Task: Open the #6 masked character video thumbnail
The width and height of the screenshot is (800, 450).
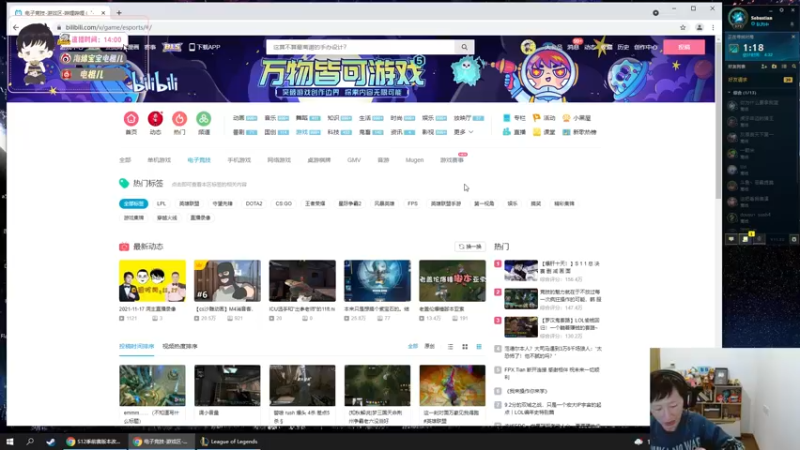Action: click(227, 281)
